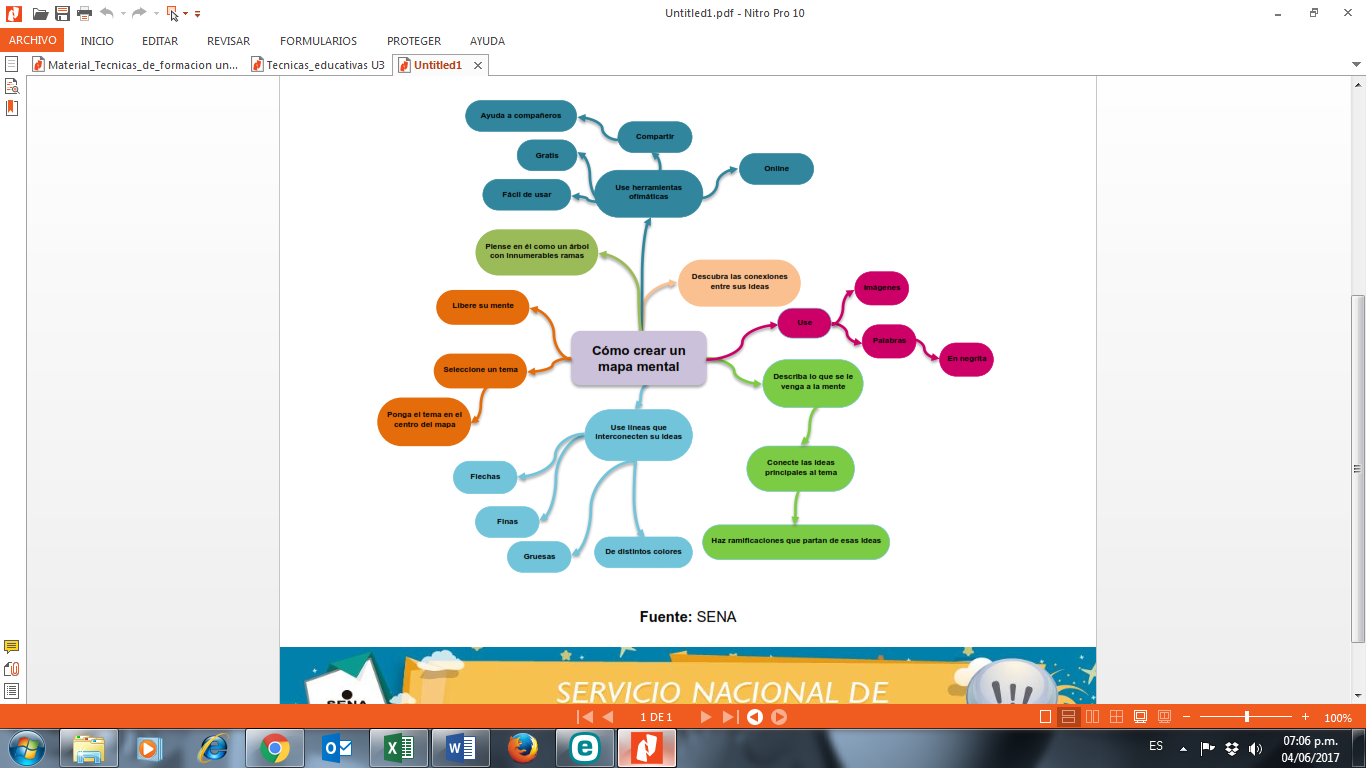Click zoom in plus button
The height and width of the screenshot is (768, 1366).
click(x=1305, y=717)
